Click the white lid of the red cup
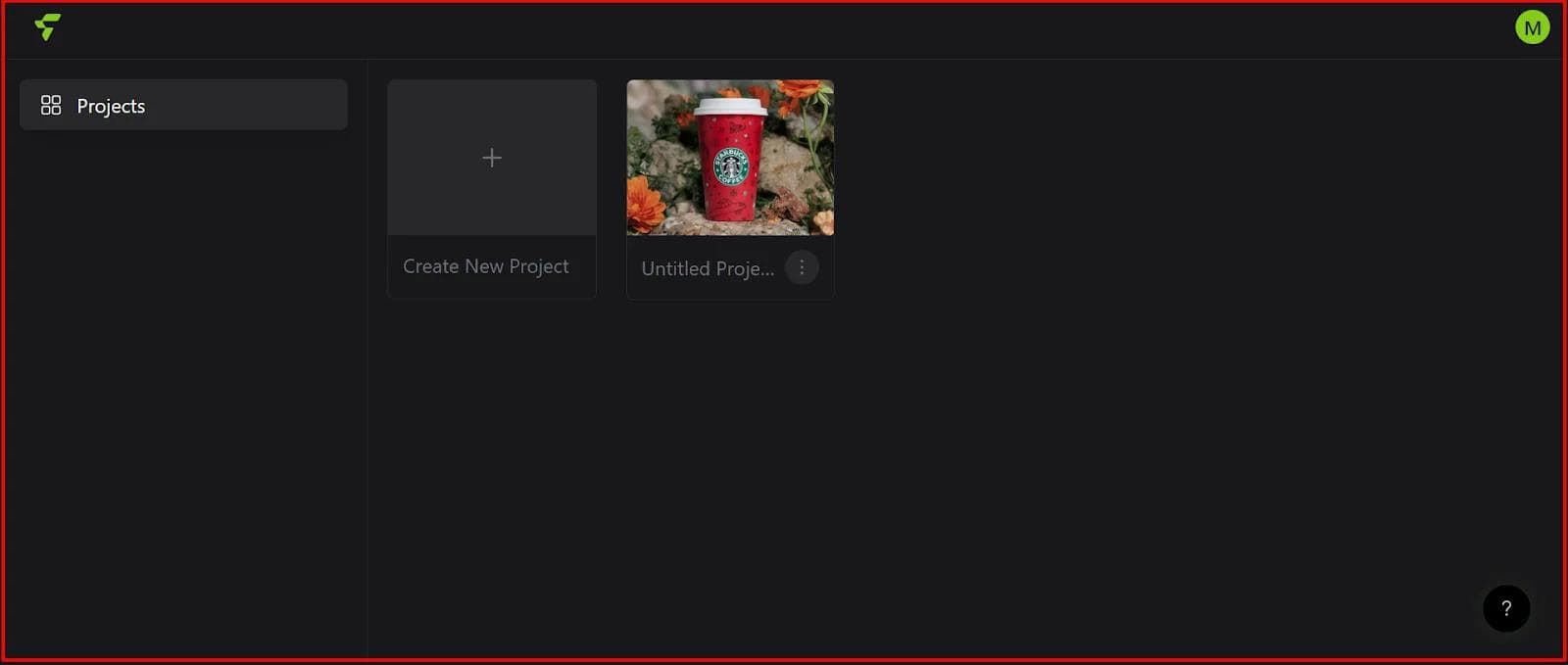The width and height of the screenshot is (1568, 665). tap(730, 105)
